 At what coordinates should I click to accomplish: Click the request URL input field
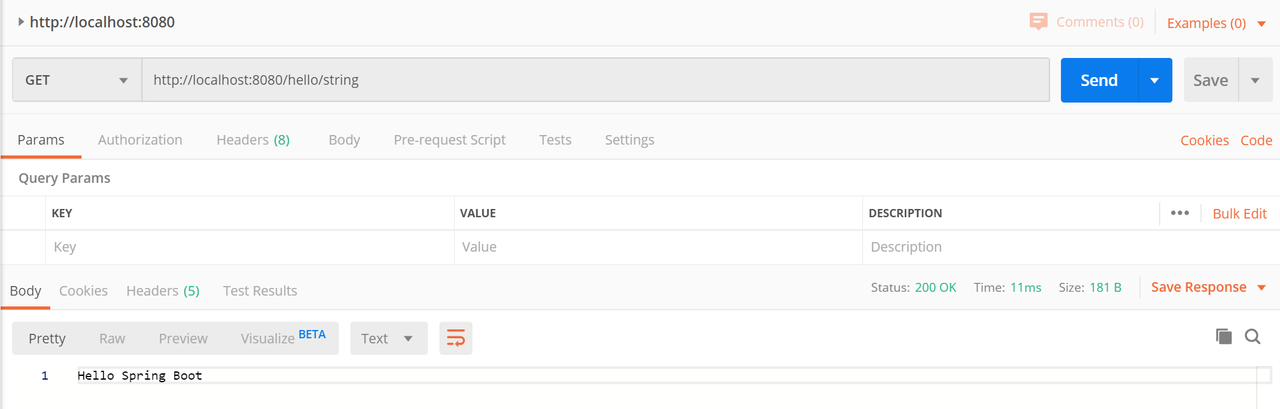point(595,80)
